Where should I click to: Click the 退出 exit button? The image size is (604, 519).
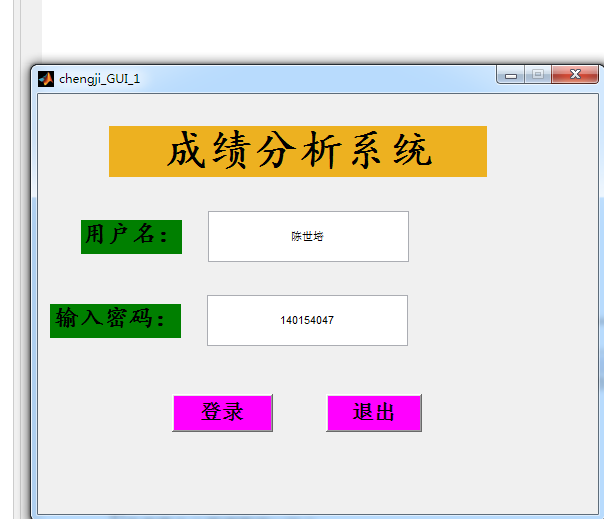coord(374,413)
